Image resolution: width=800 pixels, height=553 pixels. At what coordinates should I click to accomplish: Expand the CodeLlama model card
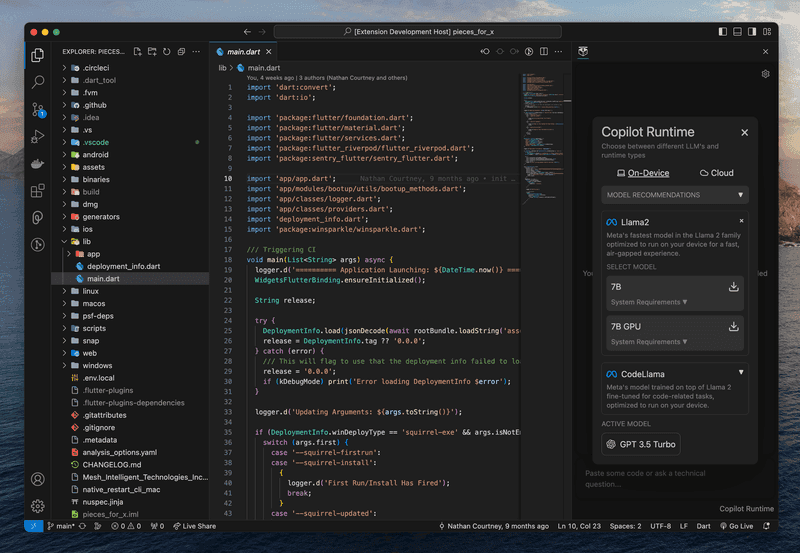[x=741, y=372]
